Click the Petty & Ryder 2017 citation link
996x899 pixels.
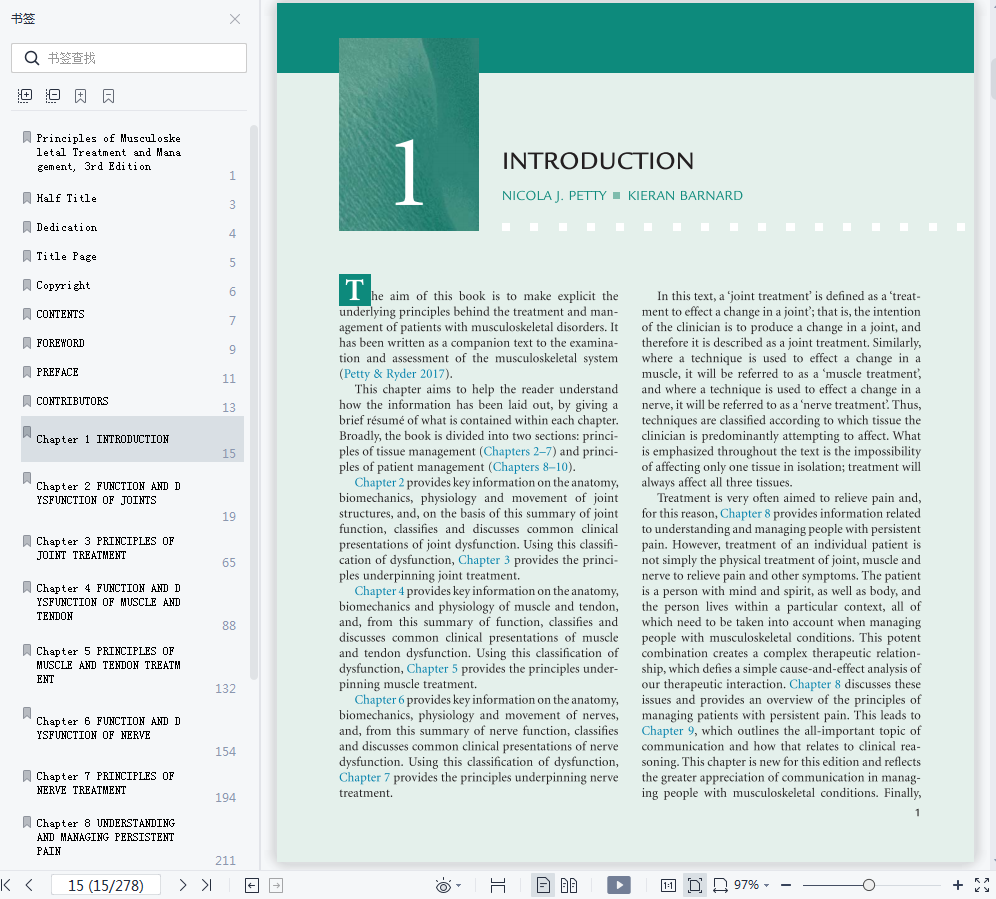[x=394, y=374]
